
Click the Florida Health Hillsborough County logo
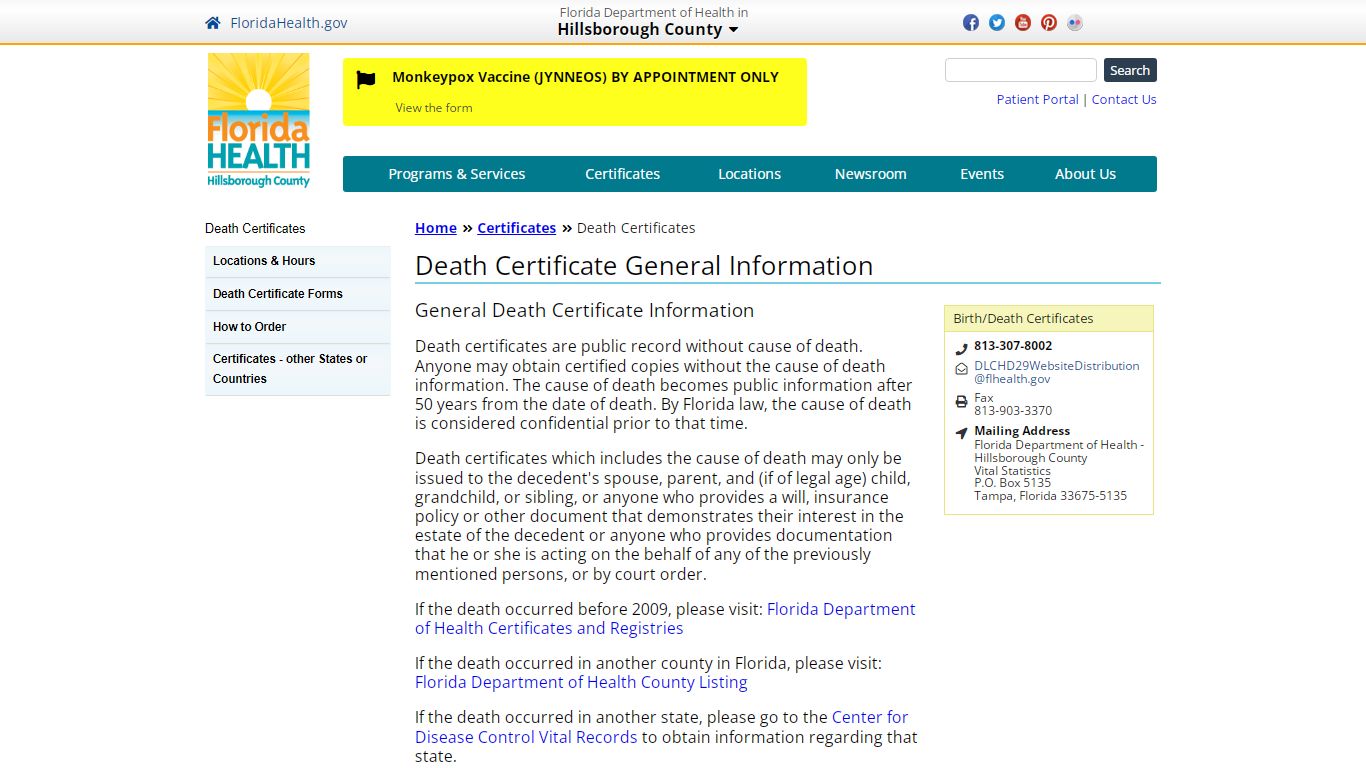[259, 120]
